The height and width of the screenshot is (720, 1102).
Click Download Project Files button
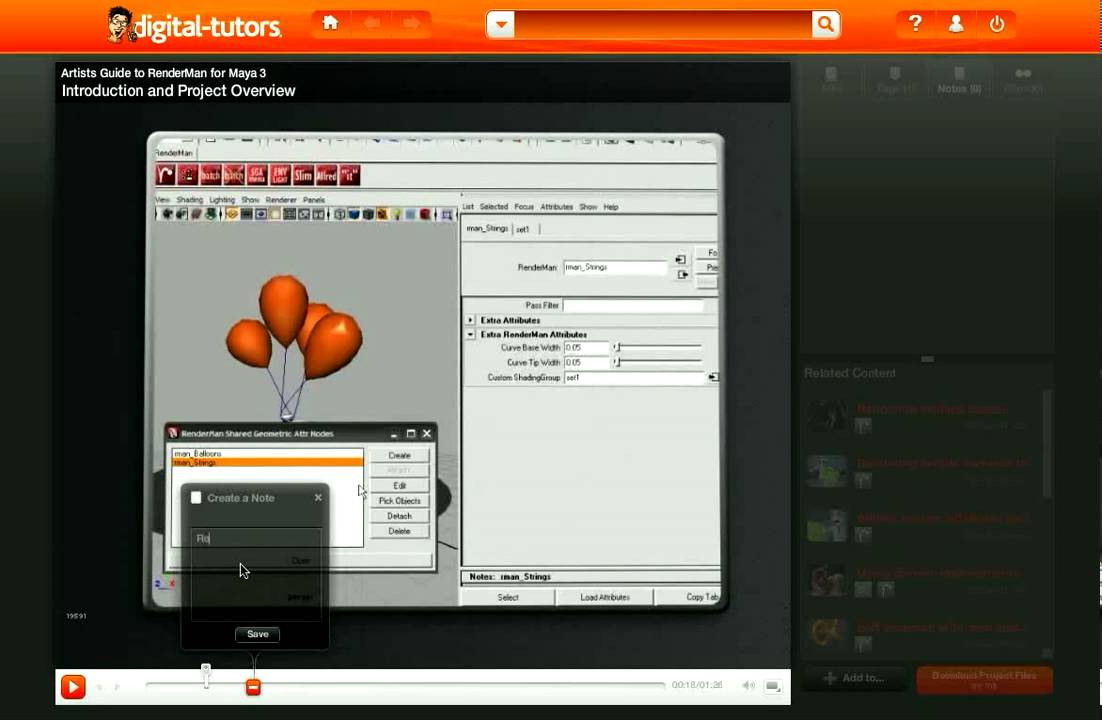pyautogui.click(x=984, y=679)
